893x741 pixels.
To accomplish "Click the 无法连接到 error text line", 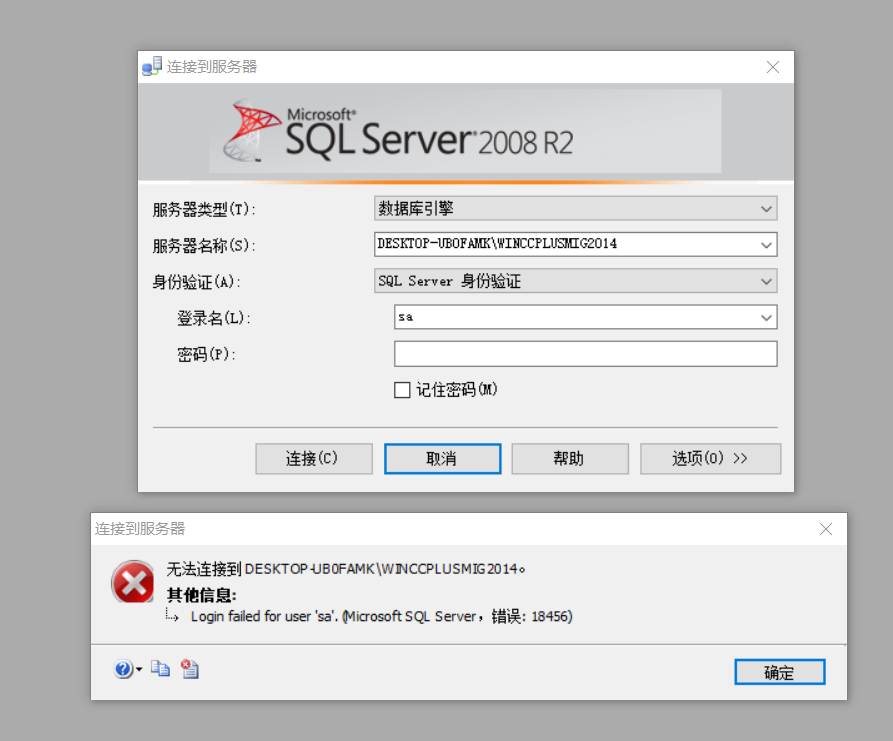I will (x=346, y=569).
